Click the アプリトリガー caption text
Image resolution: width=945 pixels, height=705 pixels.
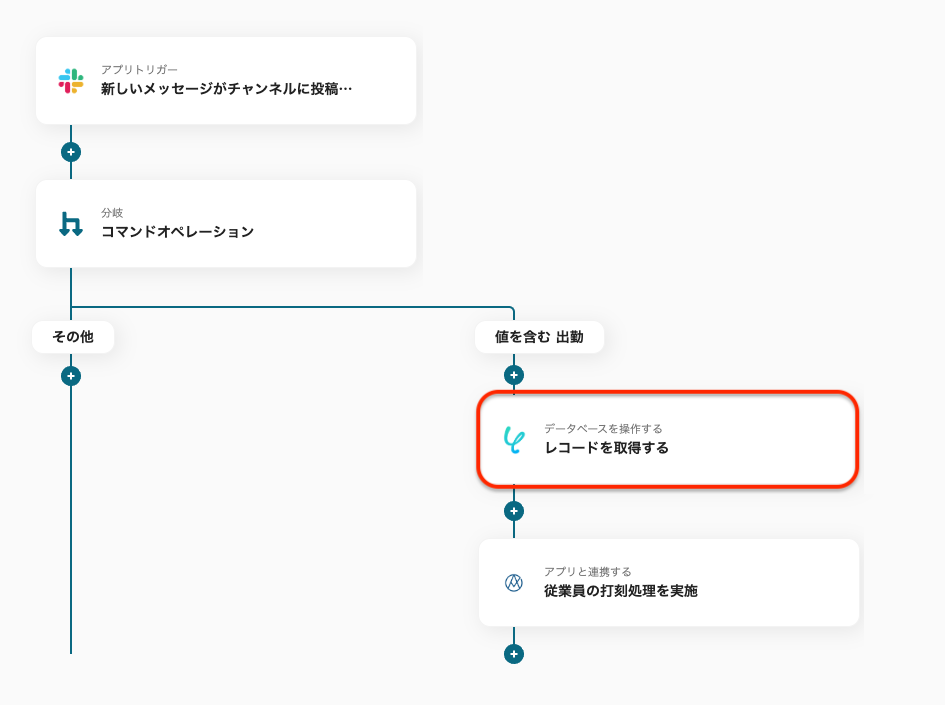click(139, 70)
